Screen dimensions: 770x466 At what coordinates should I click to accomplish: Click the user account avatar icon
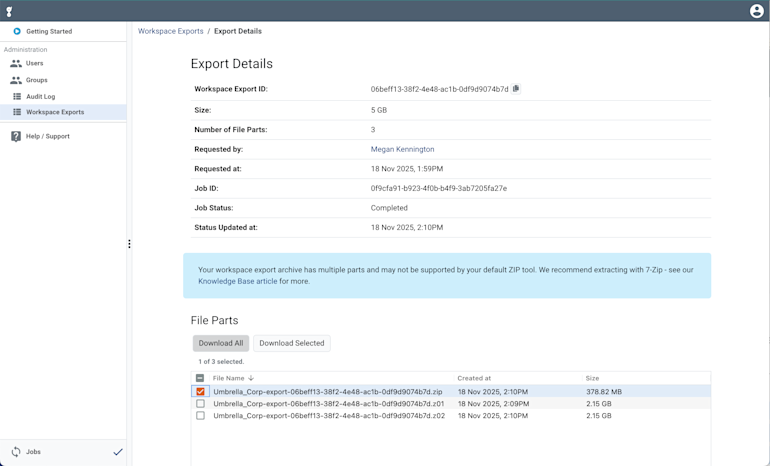pos(756,11)
